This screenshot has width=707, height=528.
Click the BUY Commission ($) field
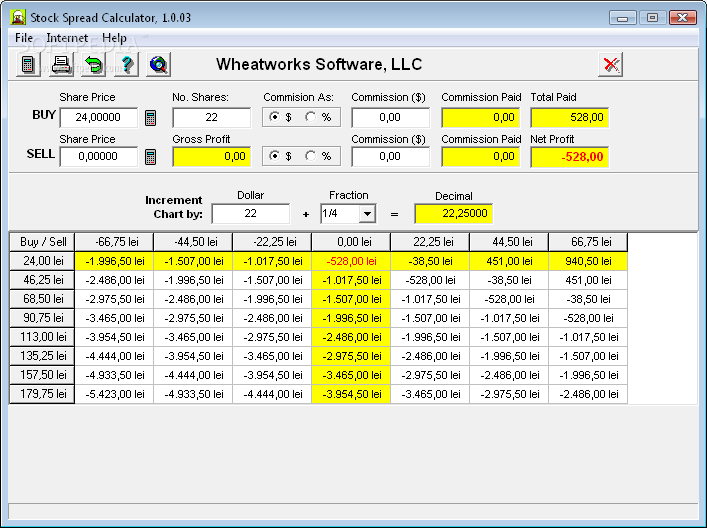390,117
